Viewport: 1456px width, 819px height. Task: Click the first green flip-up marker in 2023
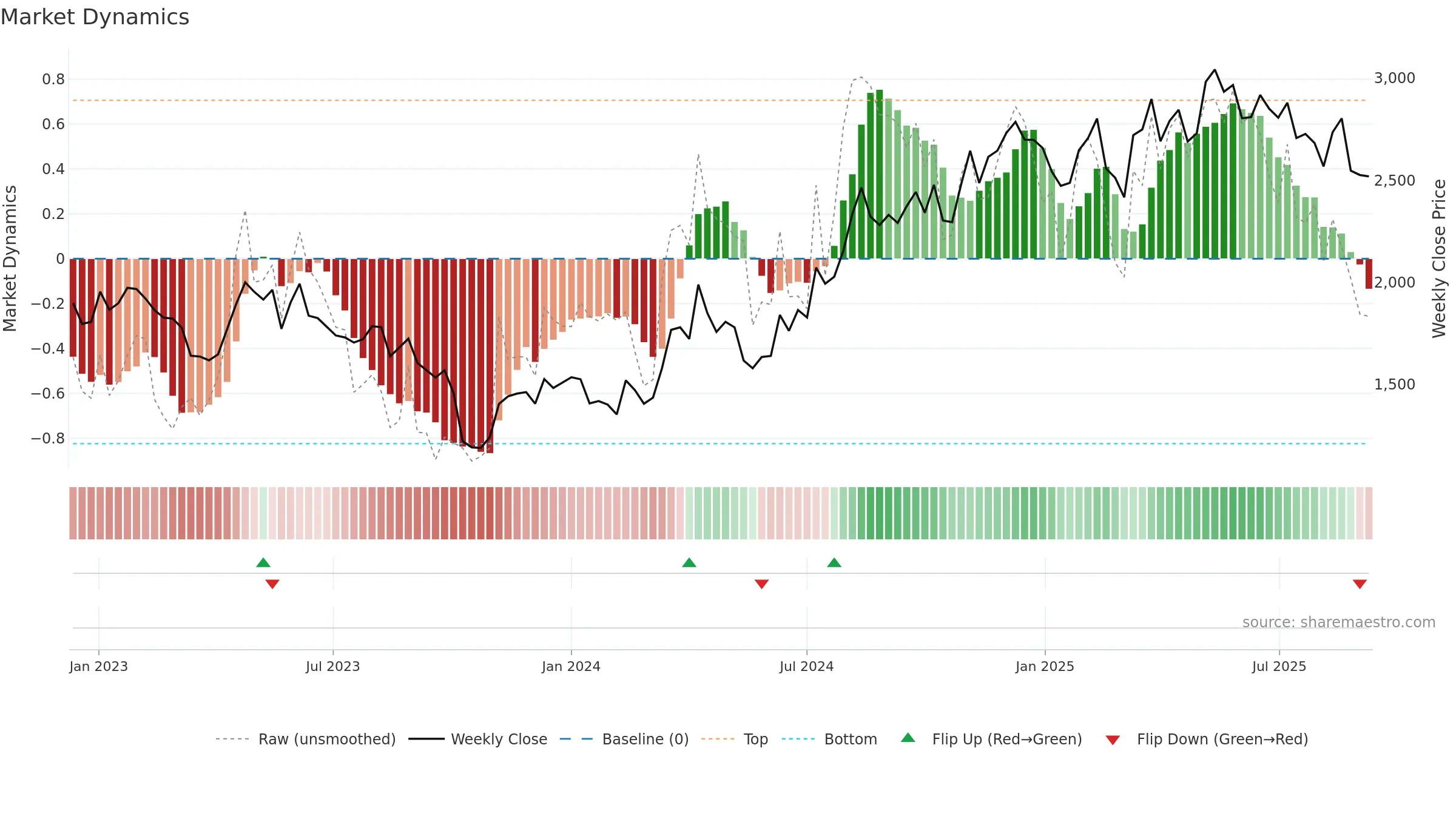[263, 562]
